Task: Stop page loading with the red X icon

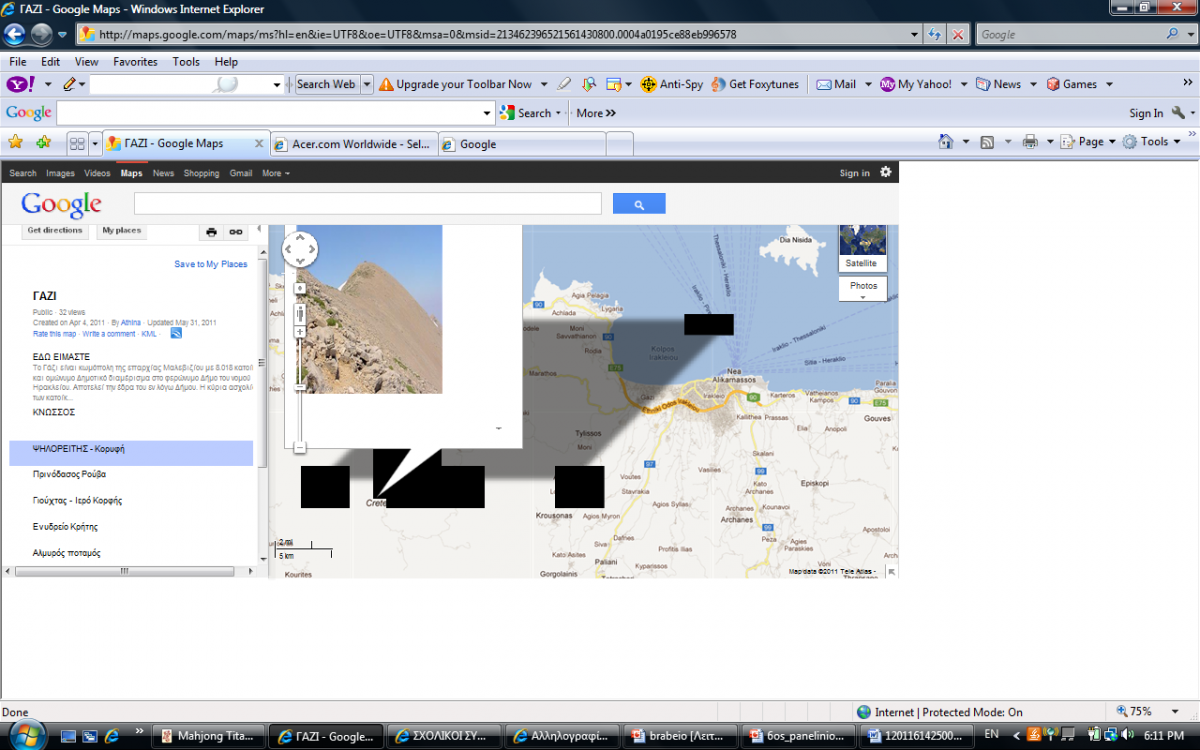Action: [x=958, y=34]
